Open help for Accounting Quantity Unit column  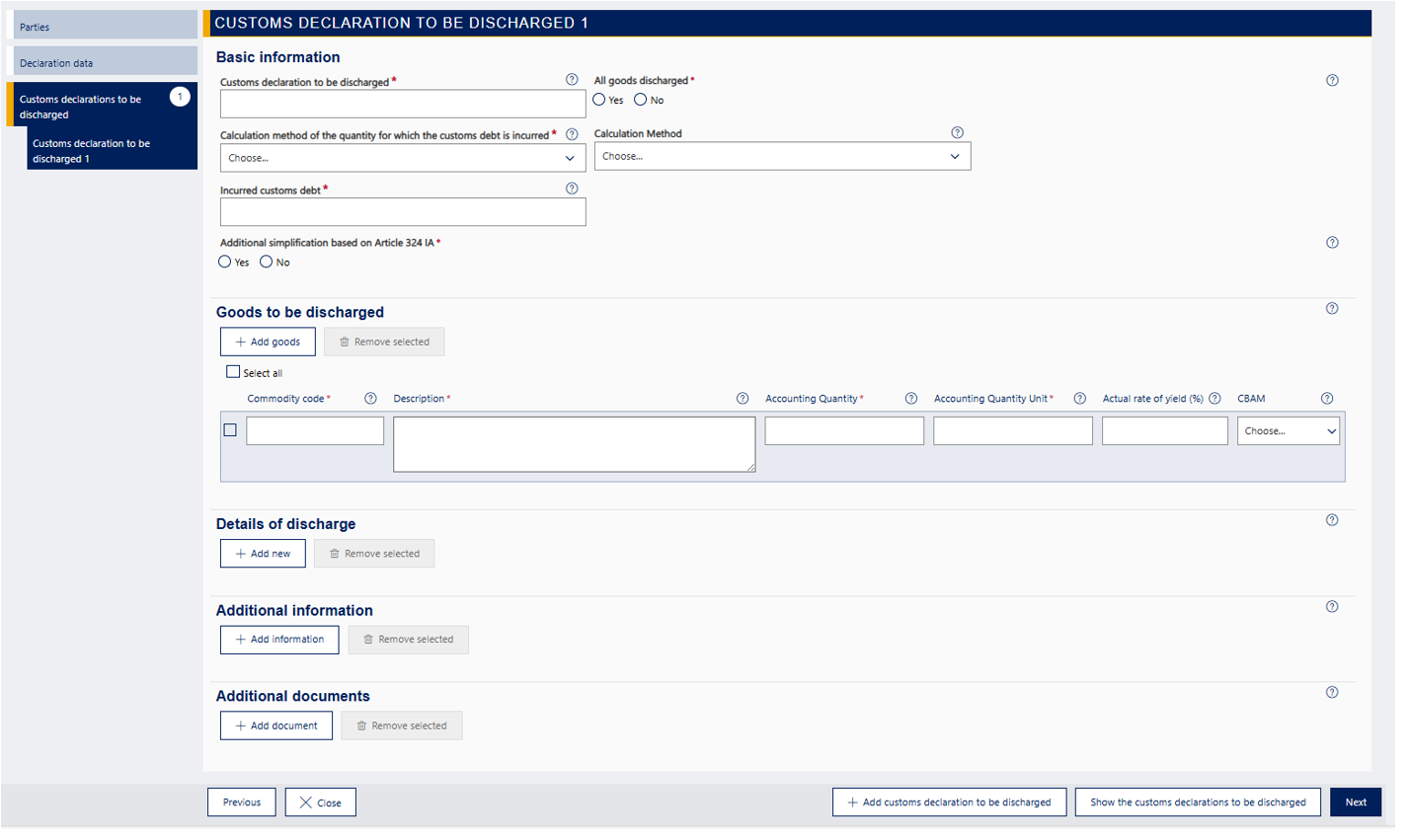tap(1080, 399)
